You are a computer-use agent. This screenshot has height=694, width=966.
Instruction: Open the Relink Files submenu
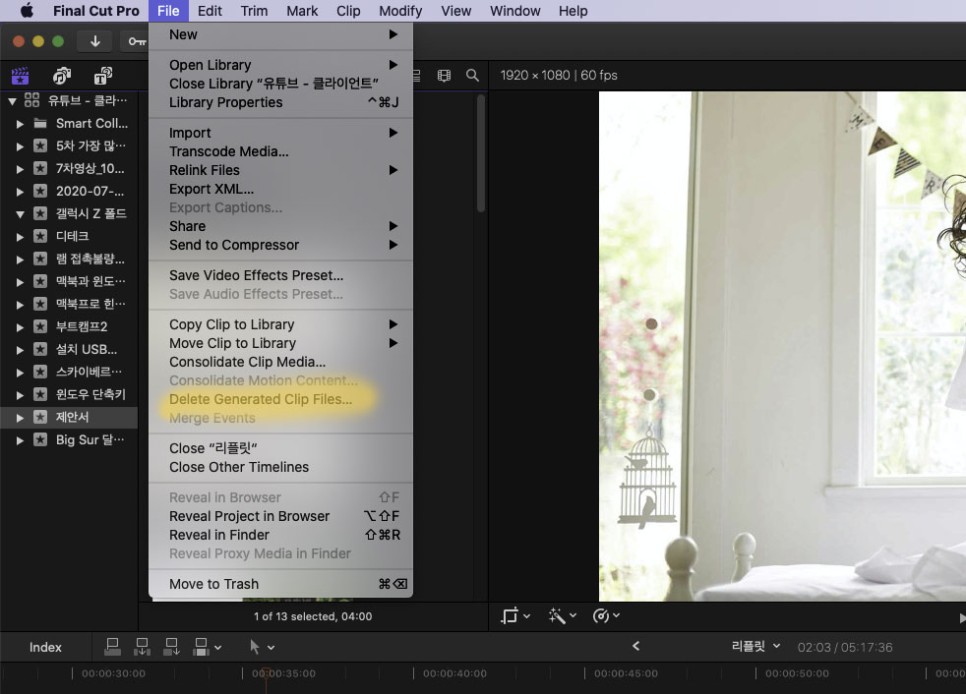[280, 170]
